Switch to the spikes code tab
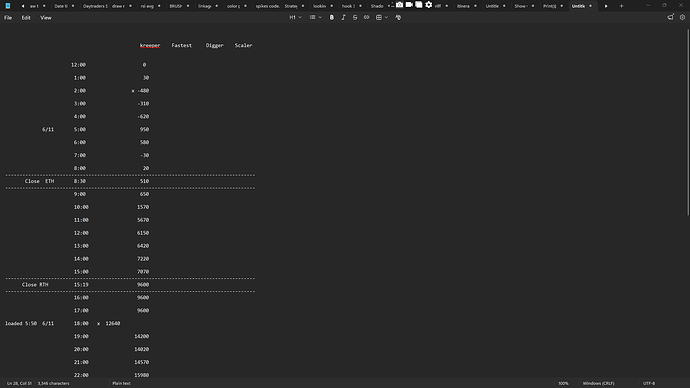The height and width of the screenshot is (388, 690). (267, 6)
